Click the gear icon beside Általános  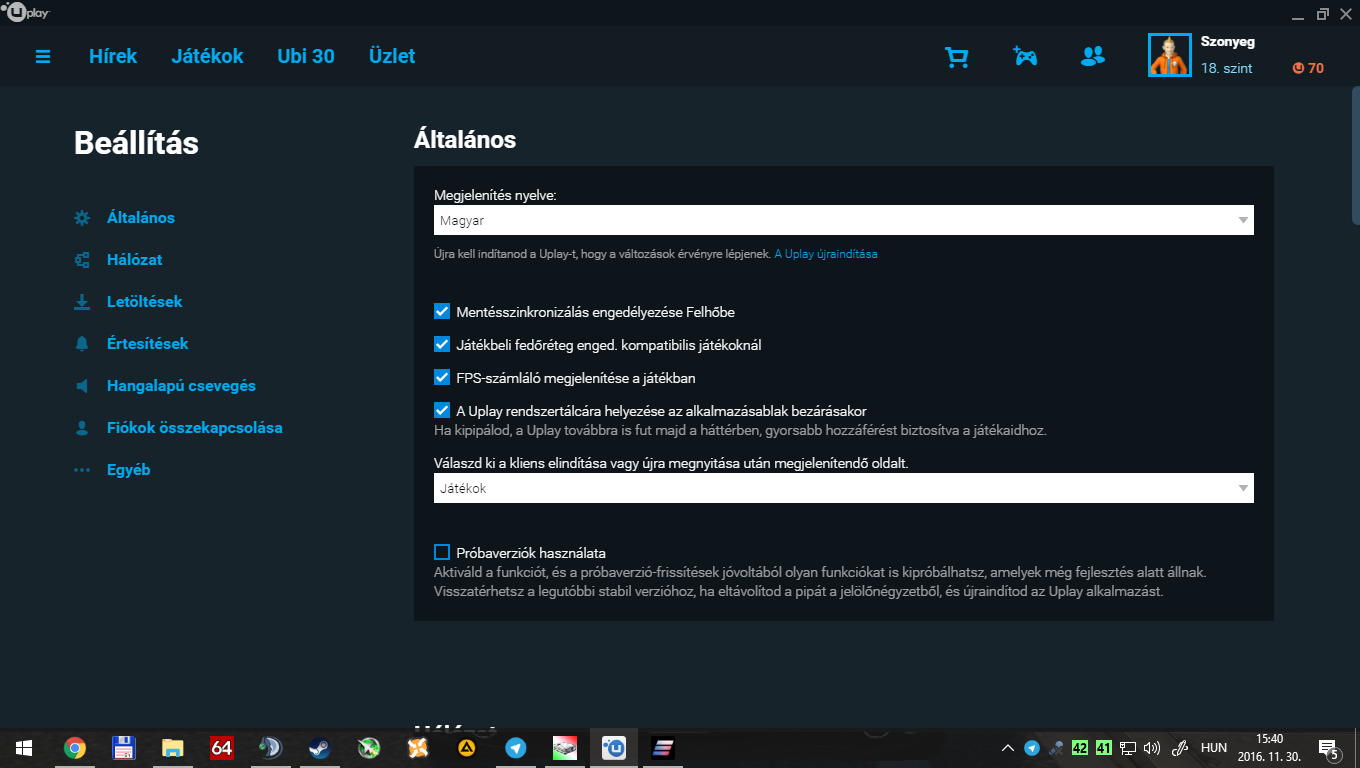coord(82,218)
